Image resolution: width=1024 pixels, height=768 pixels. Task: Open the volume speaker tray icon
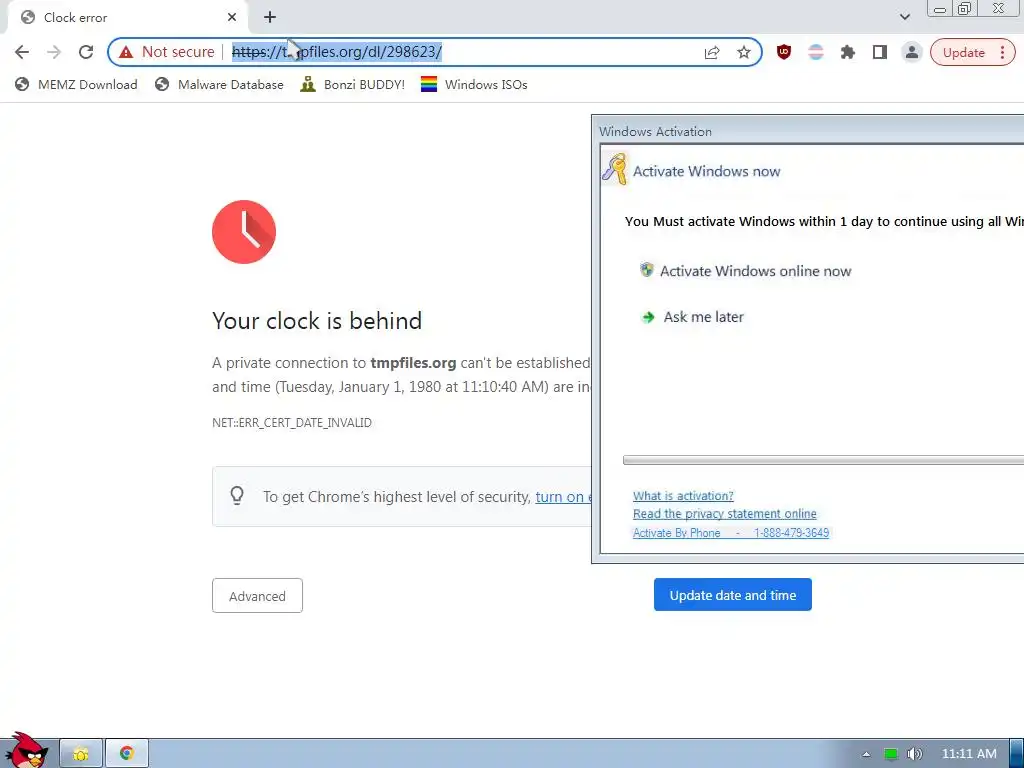(x=915, y=754)
